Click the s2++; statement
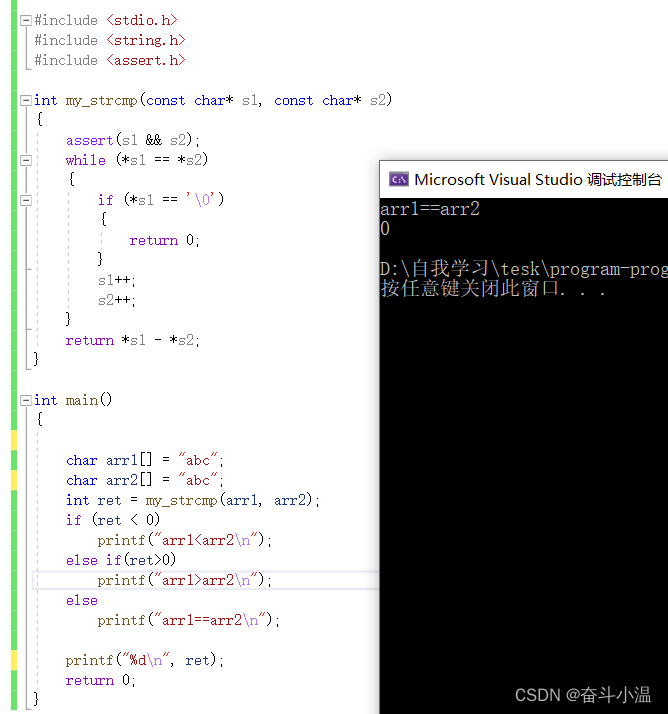The image size is (668, 714). tap(117, 301)
